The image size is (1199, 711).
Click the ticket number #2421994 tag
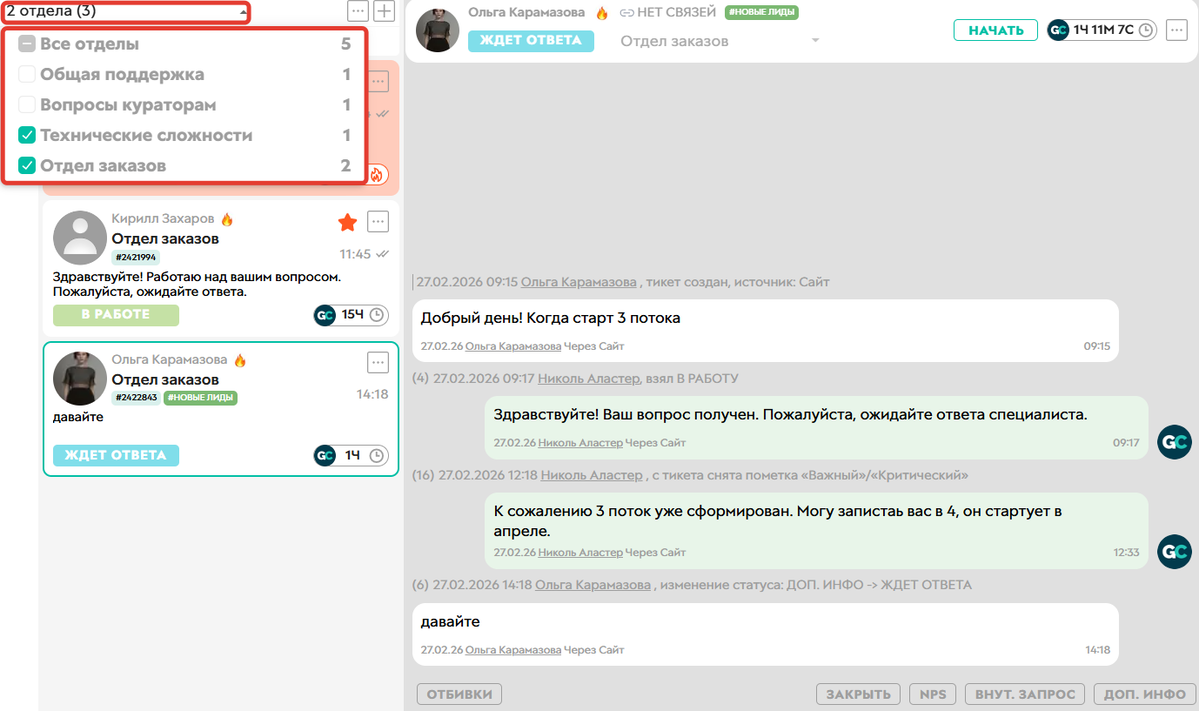point(136,258)
